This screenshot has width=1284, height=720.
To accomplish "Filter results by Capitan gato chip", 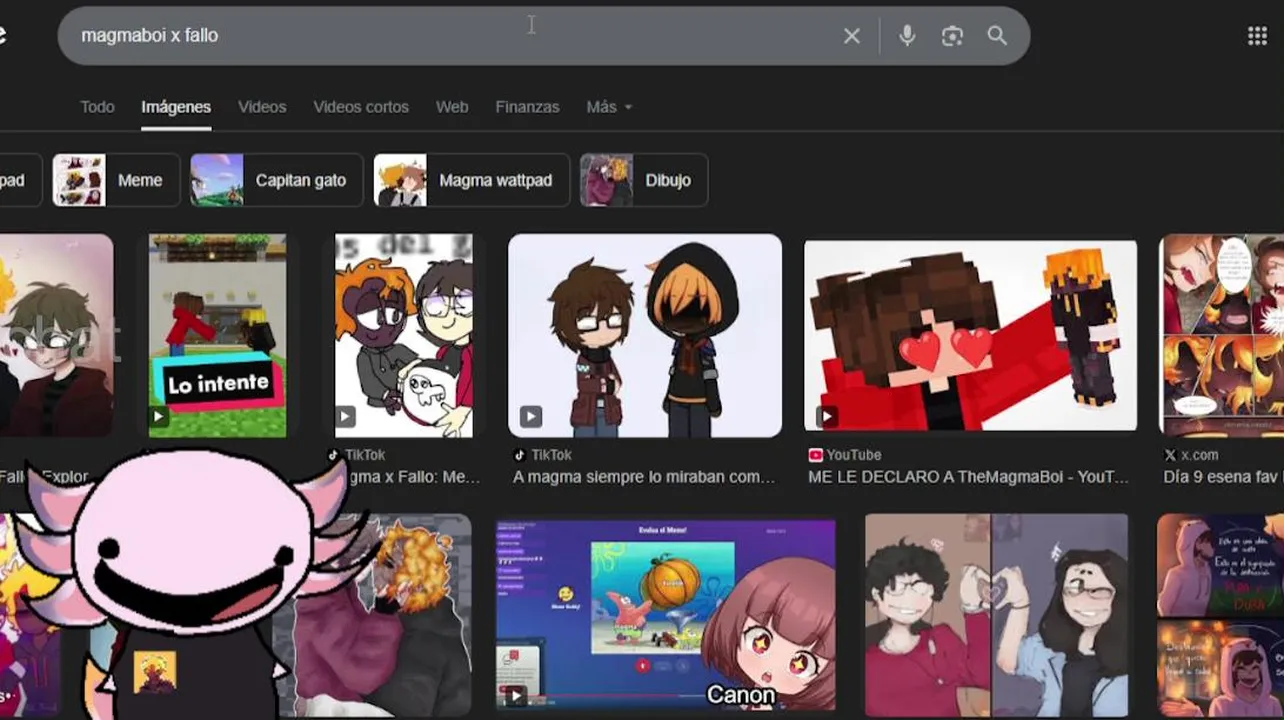I will pyautogui.click(x=277, y=180).
